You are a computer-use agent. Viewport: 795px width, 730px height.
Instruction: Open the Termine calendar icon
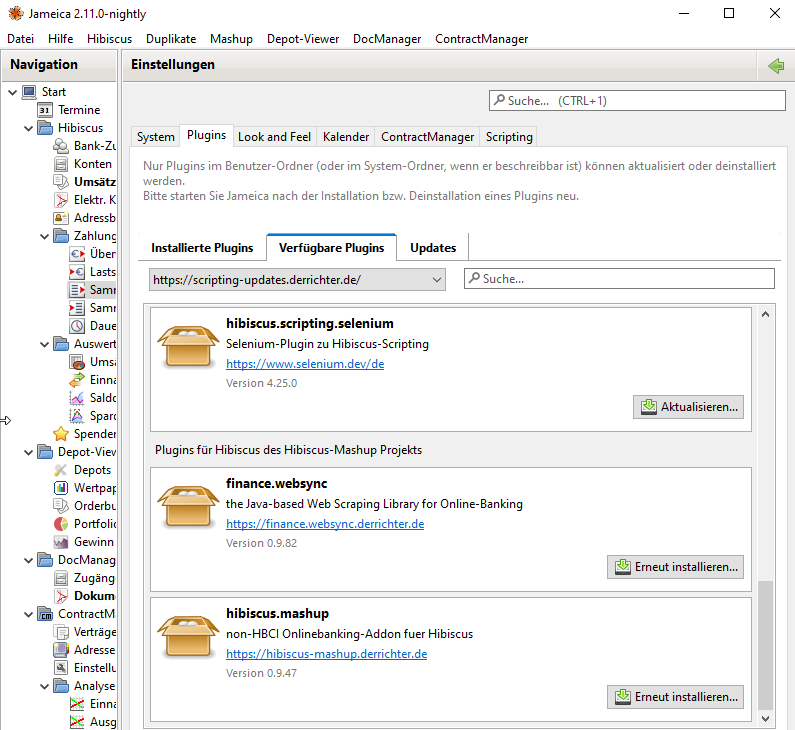(45, 110)
